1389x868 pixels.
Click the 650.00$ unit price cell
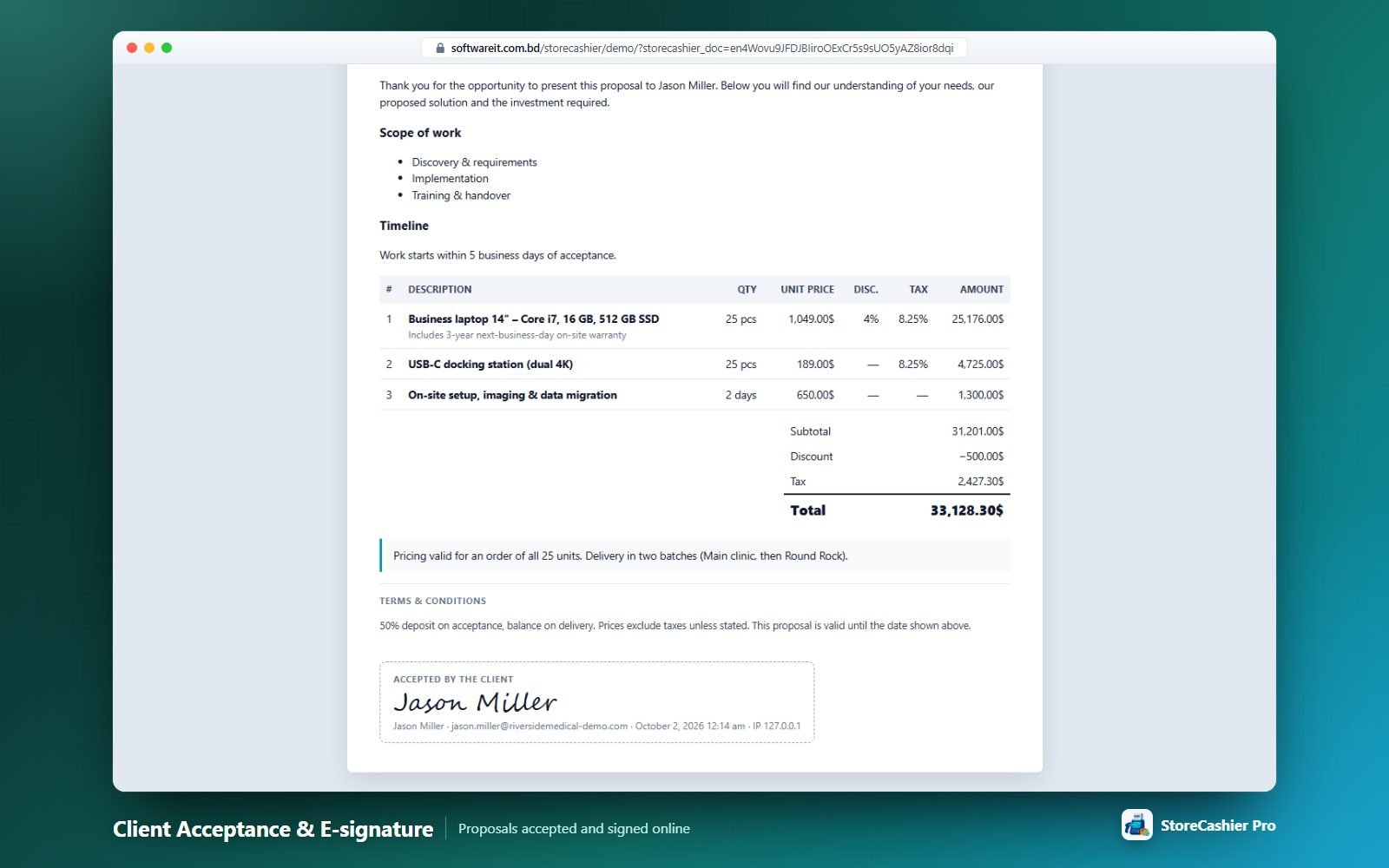815,395
